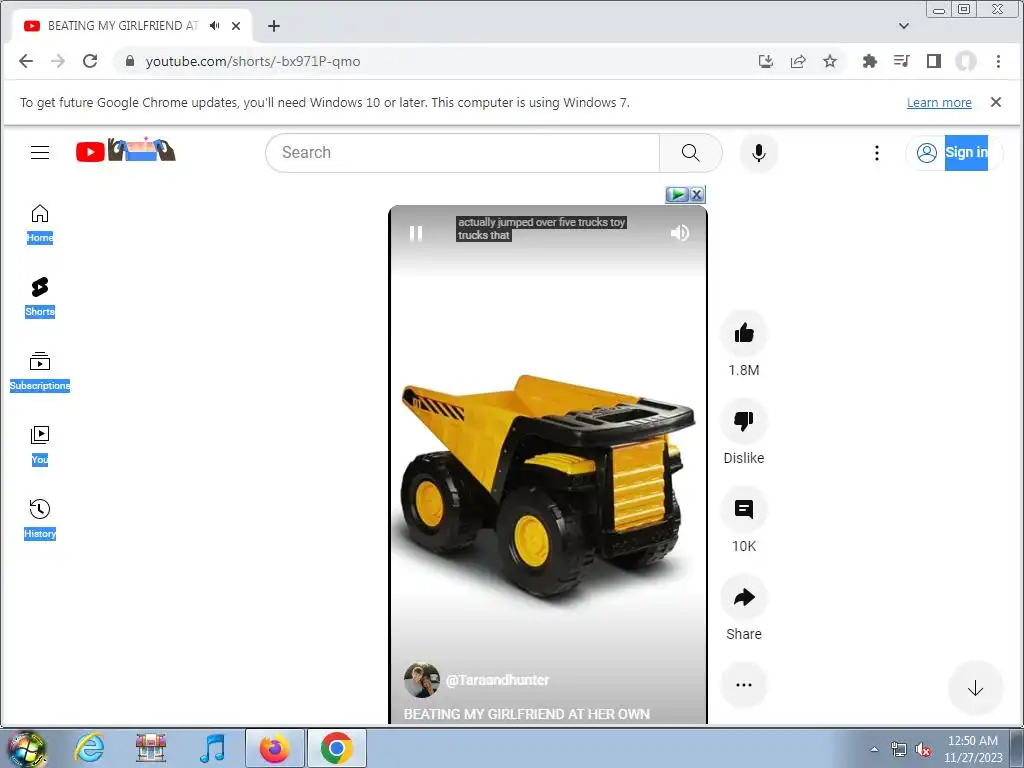This screenshot has height=768, width=1024.
Task: Switch to Firefox in the taskbar
Action: pos(275,748)
